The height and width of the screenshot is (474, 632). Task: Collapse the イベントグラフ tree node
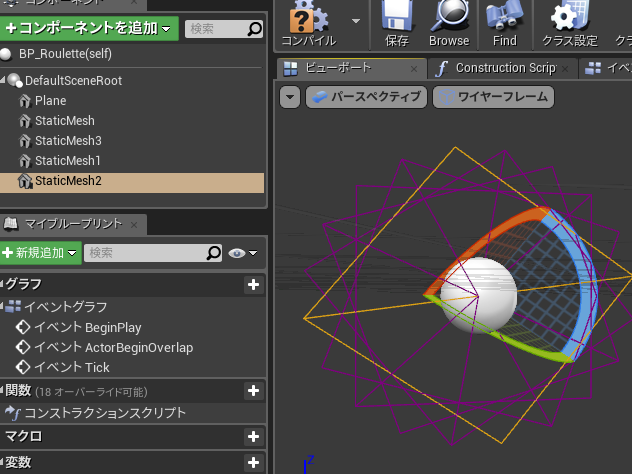tap(2, 306)
